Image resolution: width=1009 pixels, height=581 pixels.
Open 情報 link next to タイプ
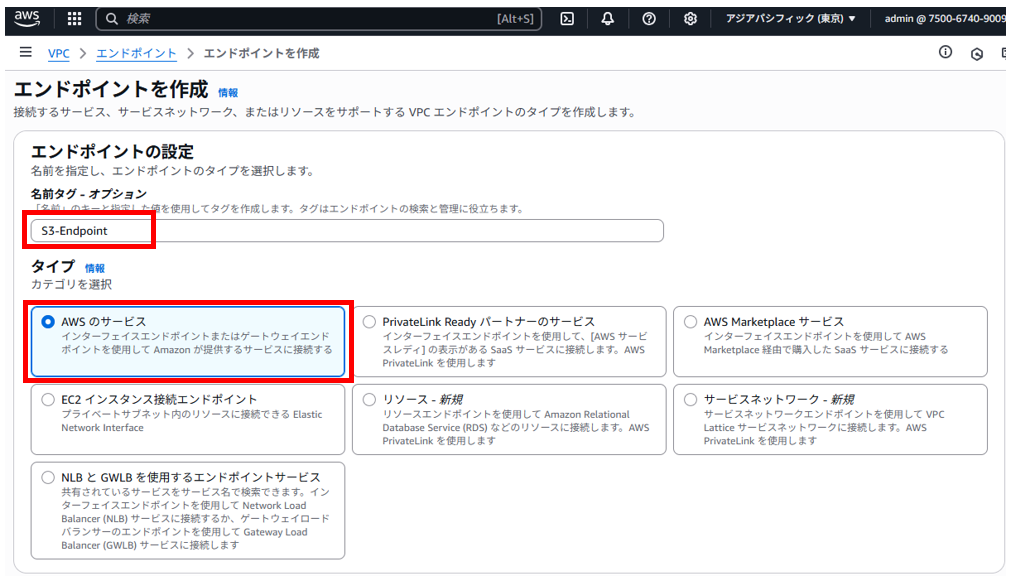(95, 268)
